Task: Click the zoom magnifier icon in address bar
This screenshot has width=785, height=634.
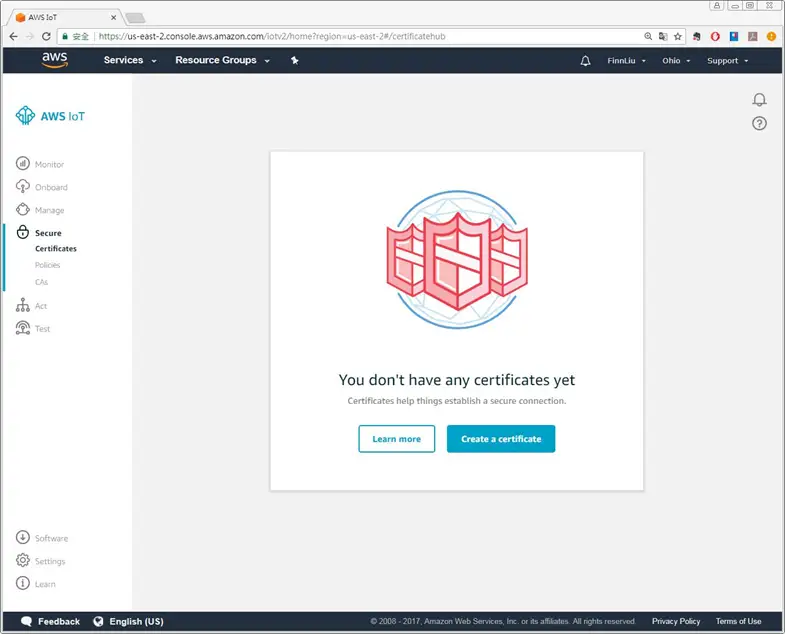Action: tap(648, 36)
